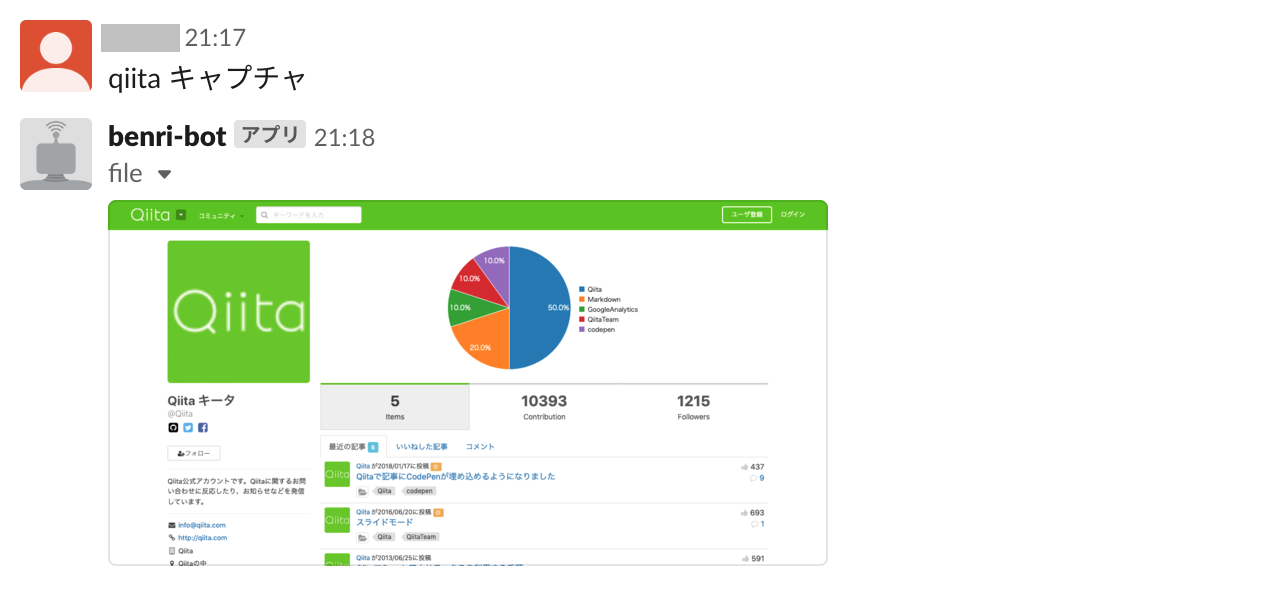
Task: Open the benri-bot avatar profile
Action: (x=56, y=154)
